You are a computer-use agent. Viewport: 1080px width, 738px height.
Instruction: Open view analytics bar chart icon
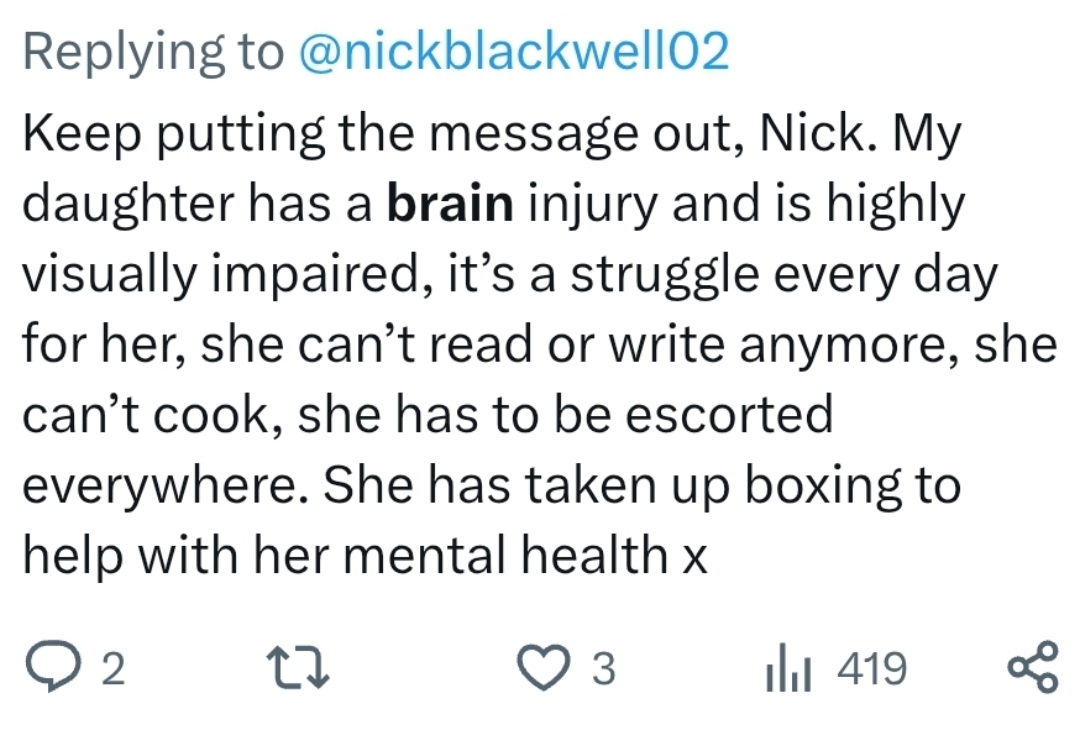coord(789,667)
